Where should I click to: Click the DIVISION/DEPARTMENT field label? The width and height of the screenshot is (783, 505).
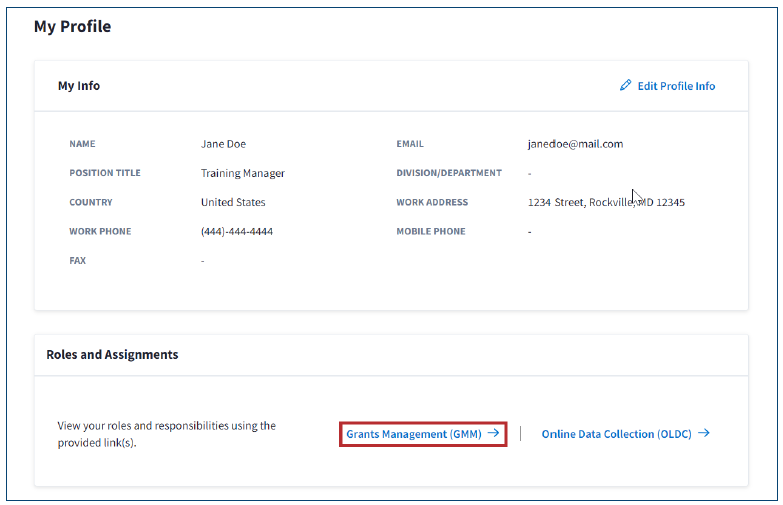449,173
